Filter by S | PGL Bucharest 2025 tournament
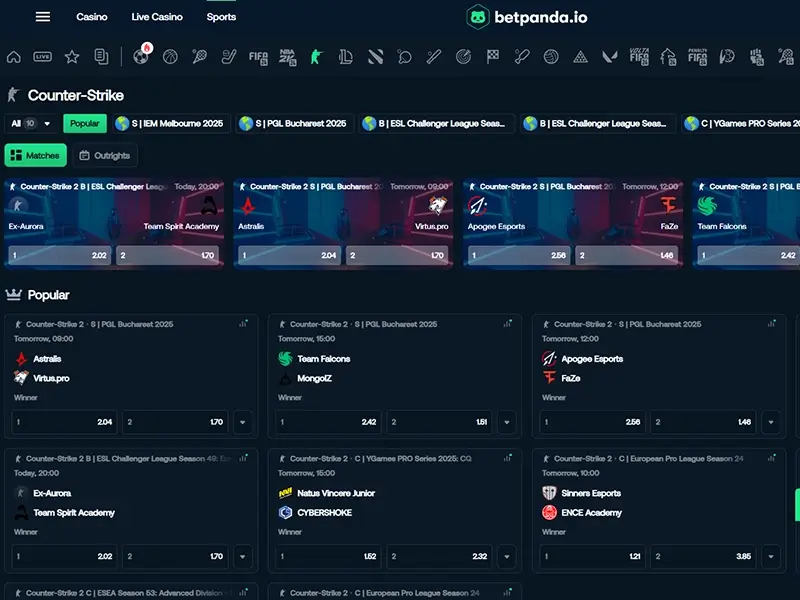 (x=294, y=123)
